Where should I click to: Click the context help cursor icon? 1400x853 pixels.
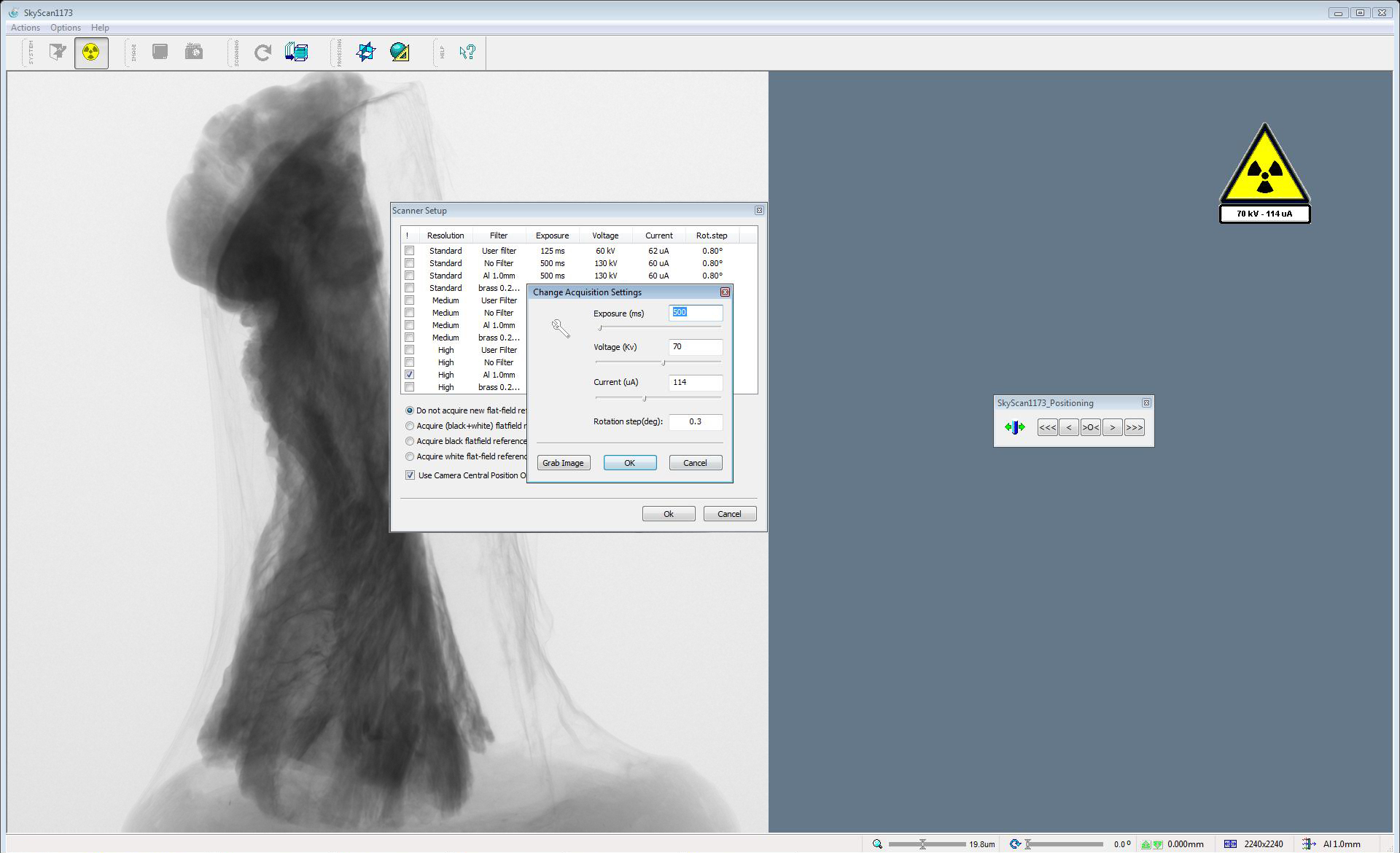point(467,52)
